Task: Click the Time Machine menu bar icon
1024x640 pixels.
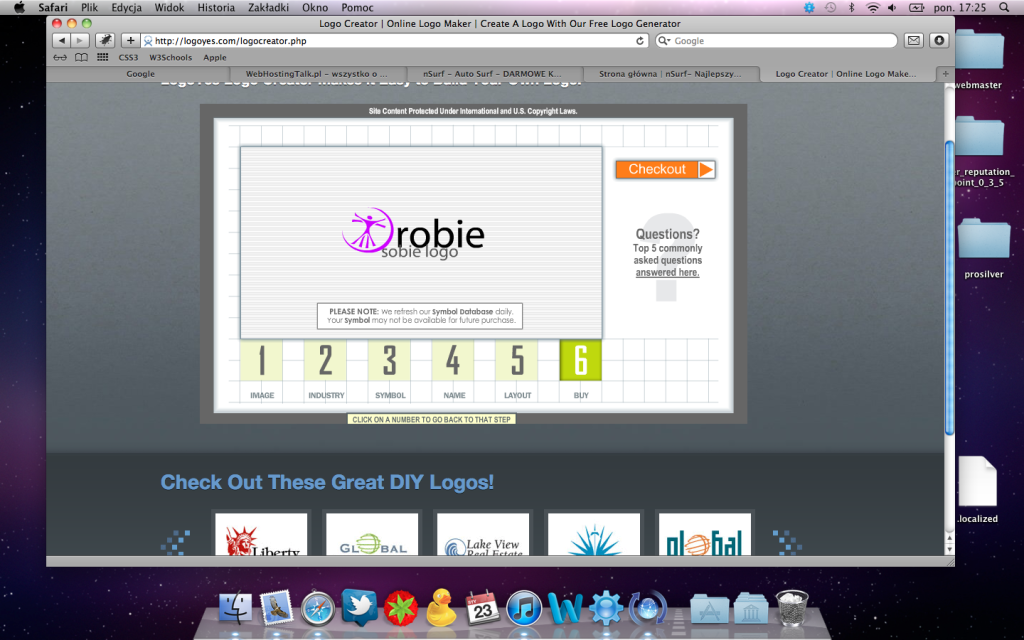Action: pyautogui.click(x=830, y=7)
